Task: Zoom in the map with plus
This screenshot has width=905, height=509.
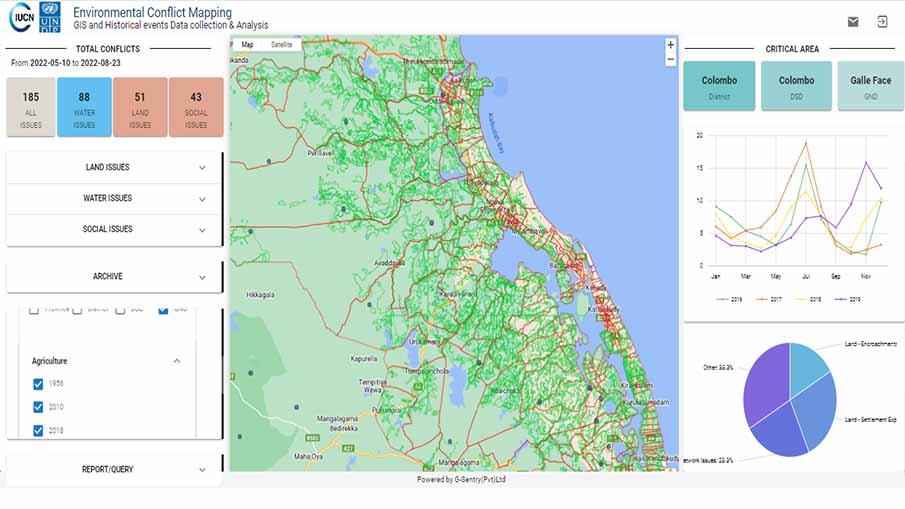Action: tap(670, 45)
